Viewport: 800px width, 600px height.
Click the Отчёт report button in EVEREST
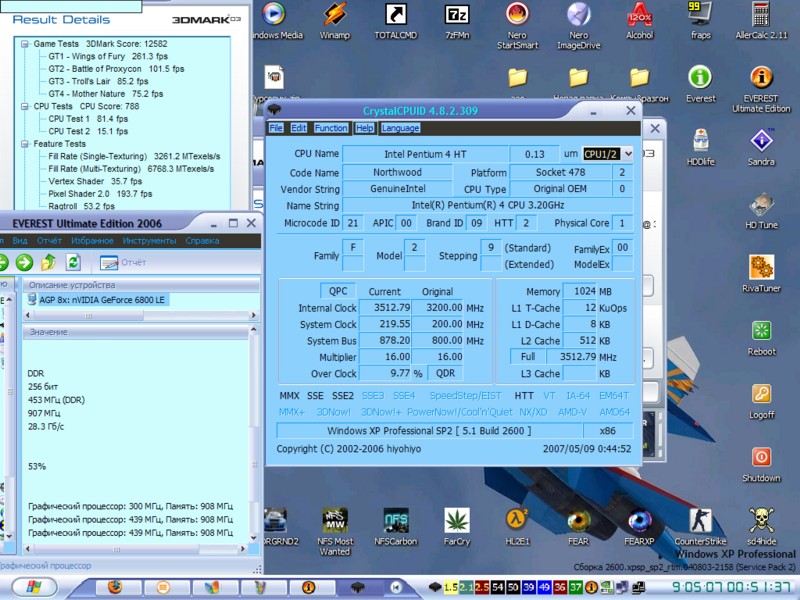(x=123, y=262)
